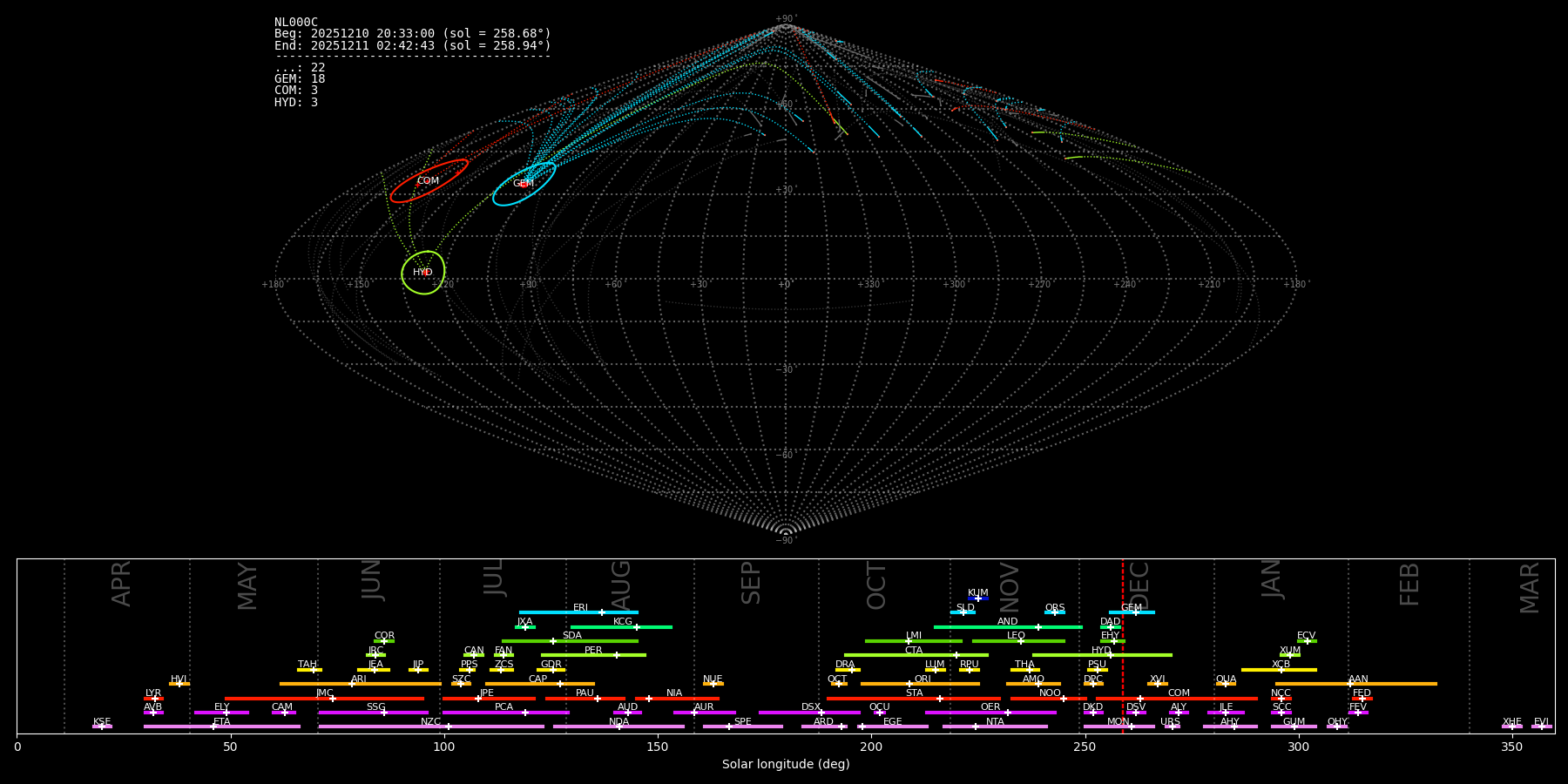Click the red COM radiant ellipse on sky map
Screen dimensions: 1568x784
pyautogui.click(x=429, y=181)
